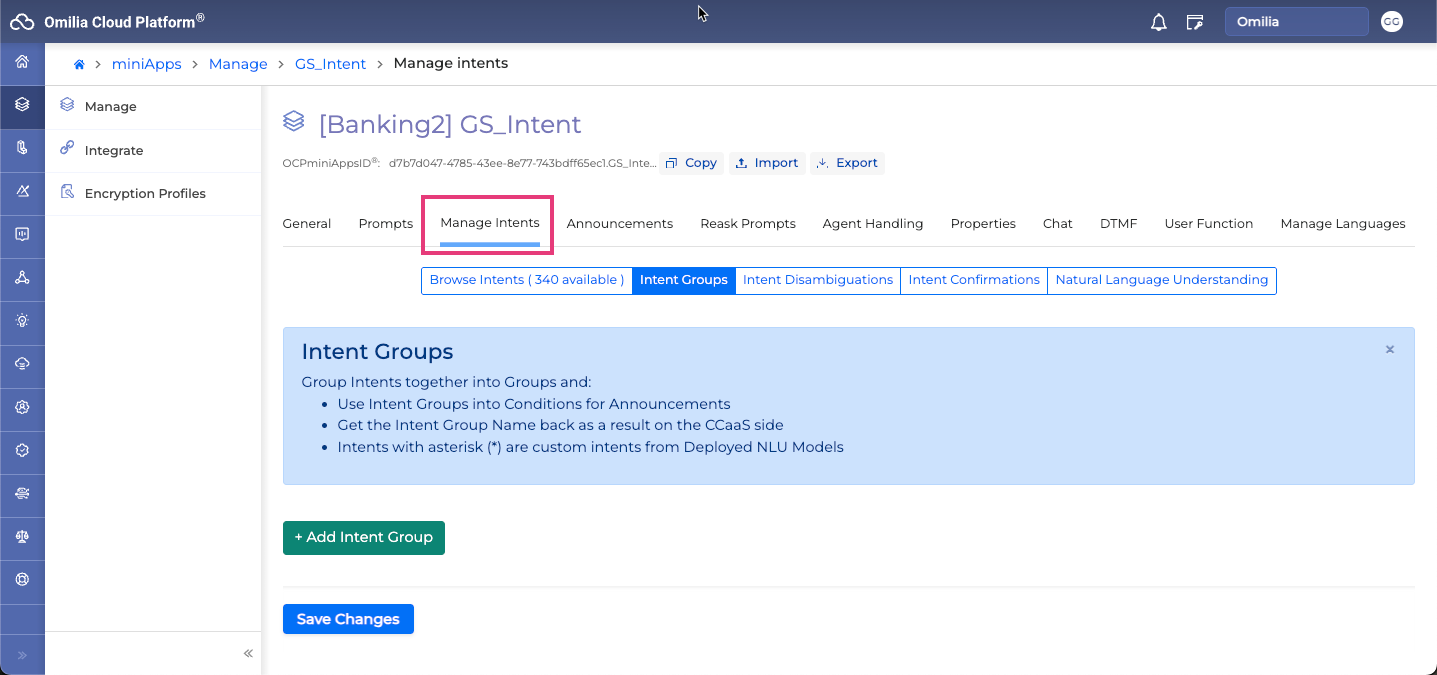Click the breadcrumb home icon
Screen dimensions: 1437x675
click(79, 64)
